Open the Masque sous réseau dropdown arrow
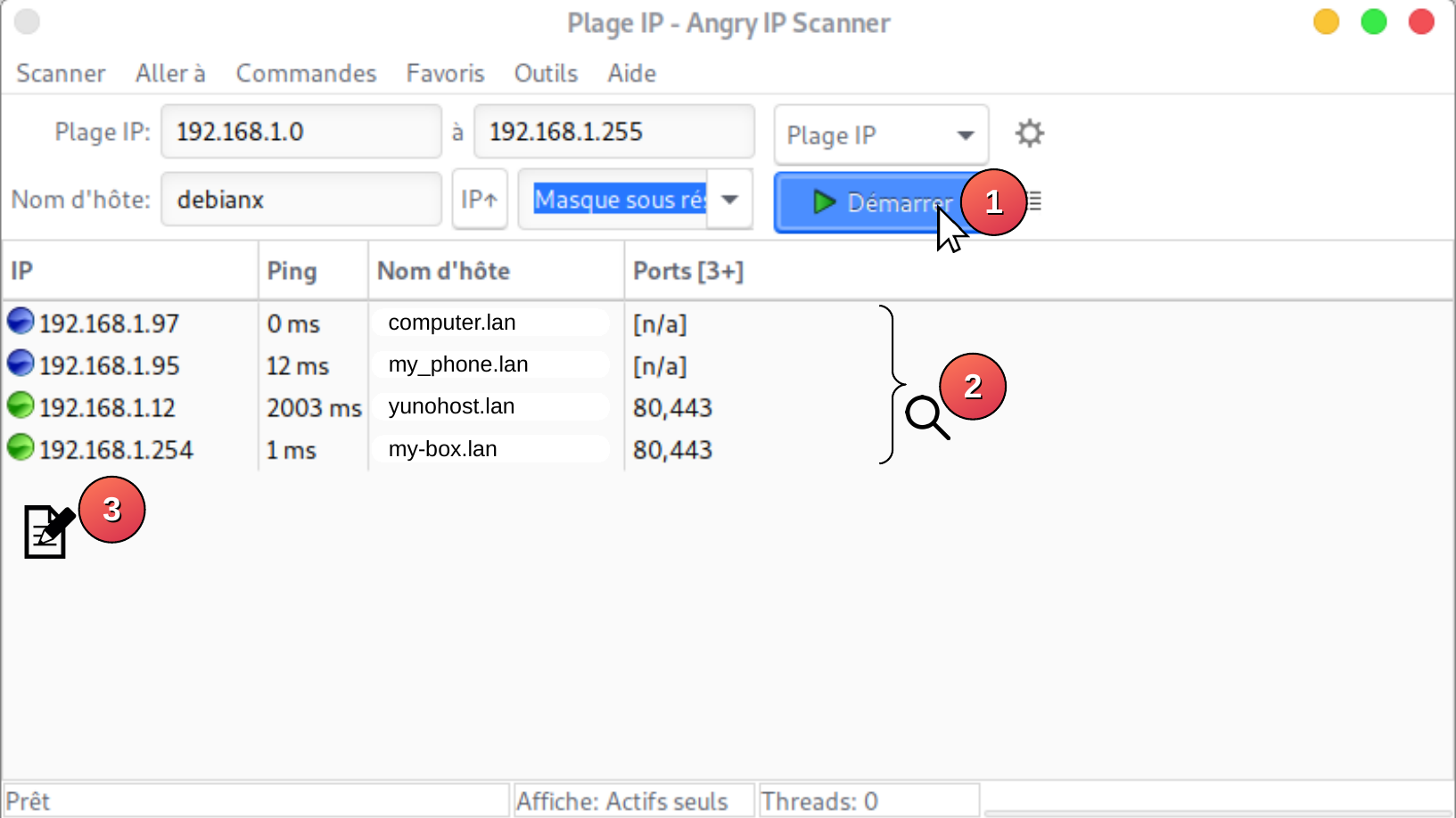 coord(730,200)
